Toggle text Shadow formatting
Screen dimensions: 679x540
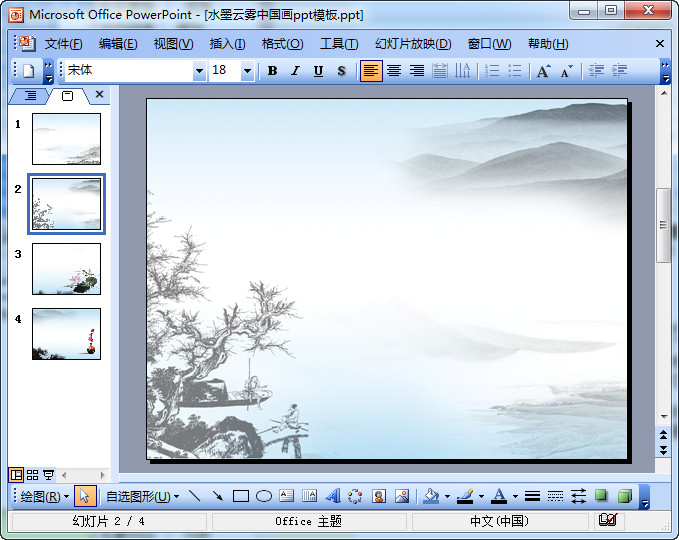341,71
